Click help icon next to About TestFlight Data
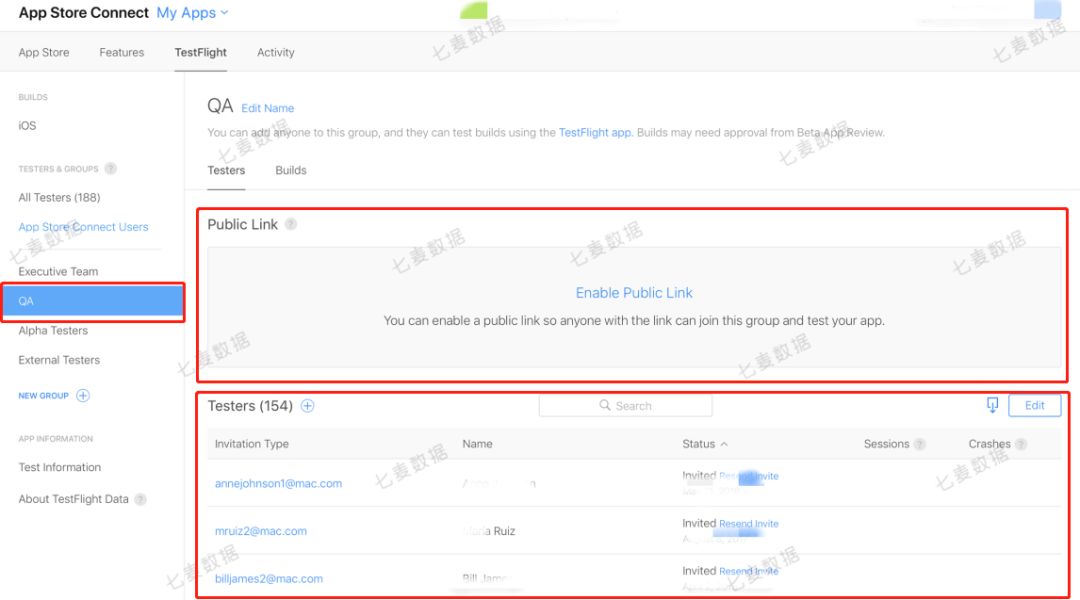This screenshot has height=600, width=1080. (x=141, y=499)
